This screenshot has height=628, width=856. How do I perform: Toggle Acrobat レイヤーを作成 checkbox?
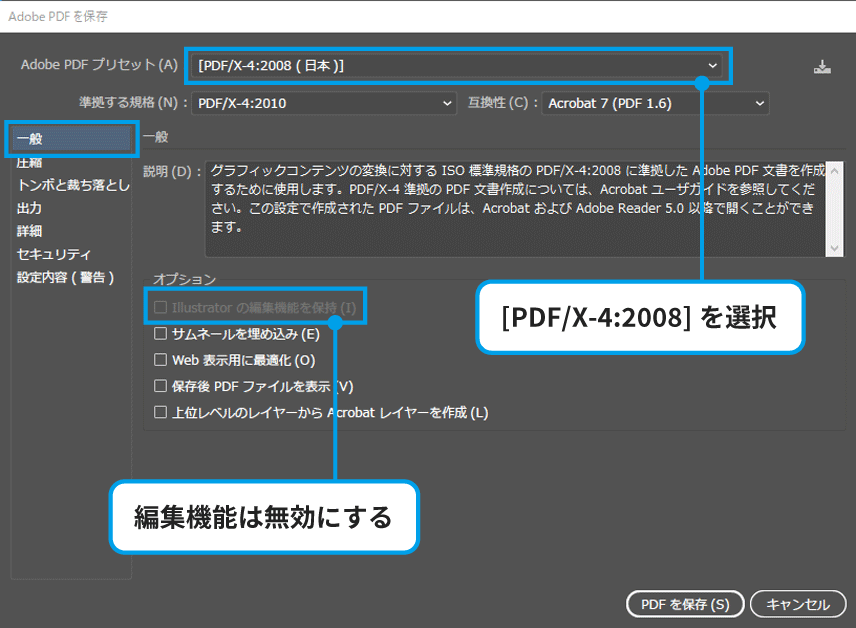pos(161,412)
